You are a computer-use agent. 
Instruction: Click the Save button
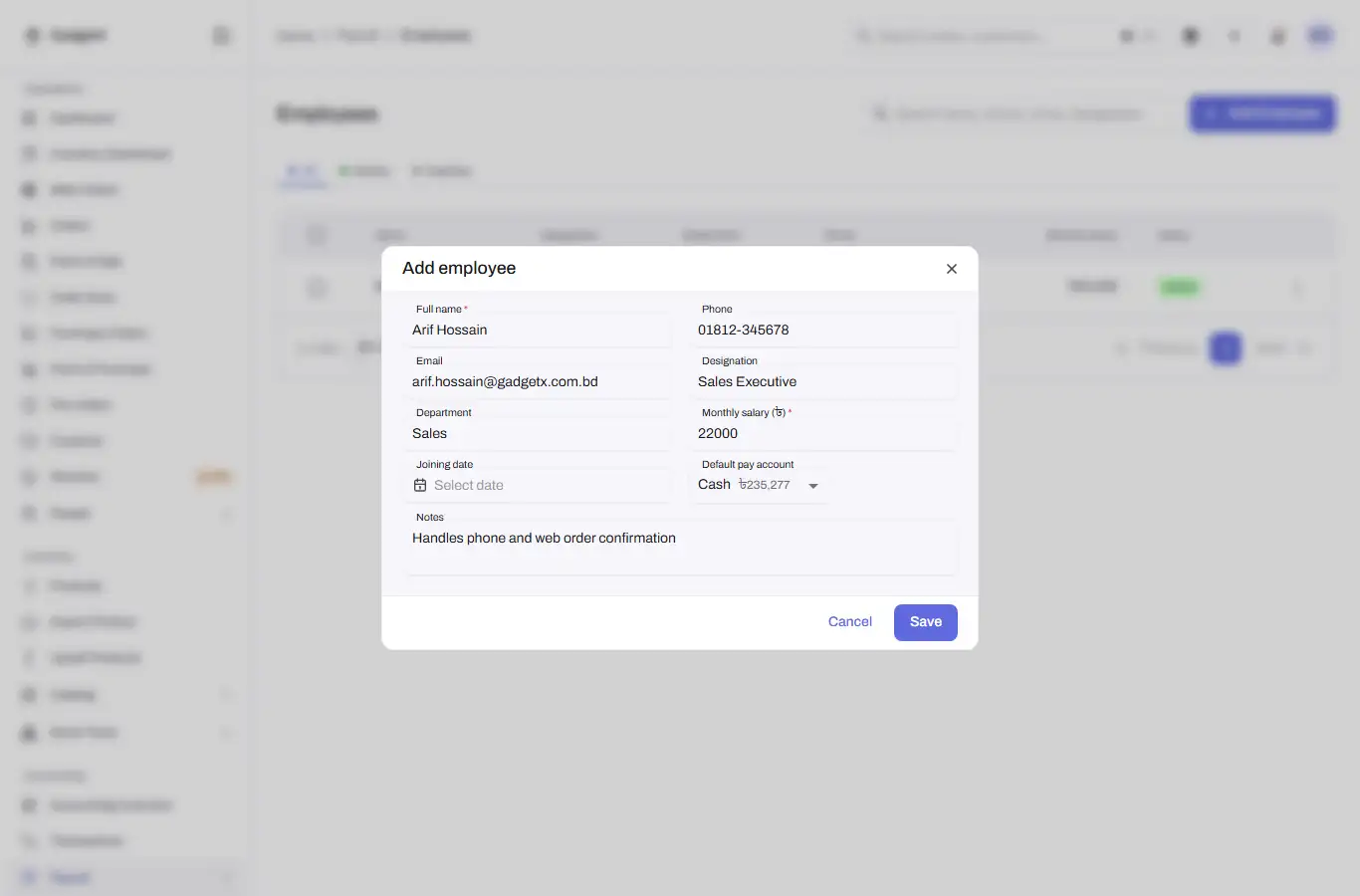926,622
